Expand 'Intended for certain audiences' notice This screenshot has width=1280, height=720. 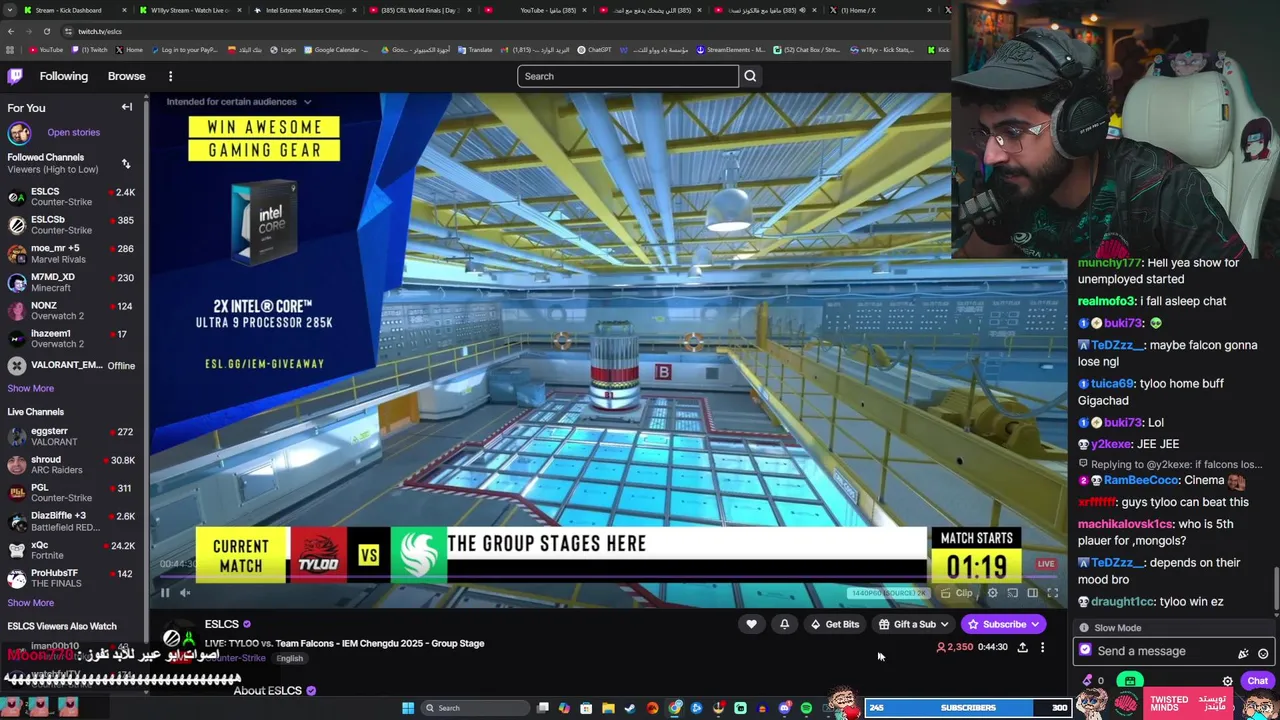click(239, 101)
